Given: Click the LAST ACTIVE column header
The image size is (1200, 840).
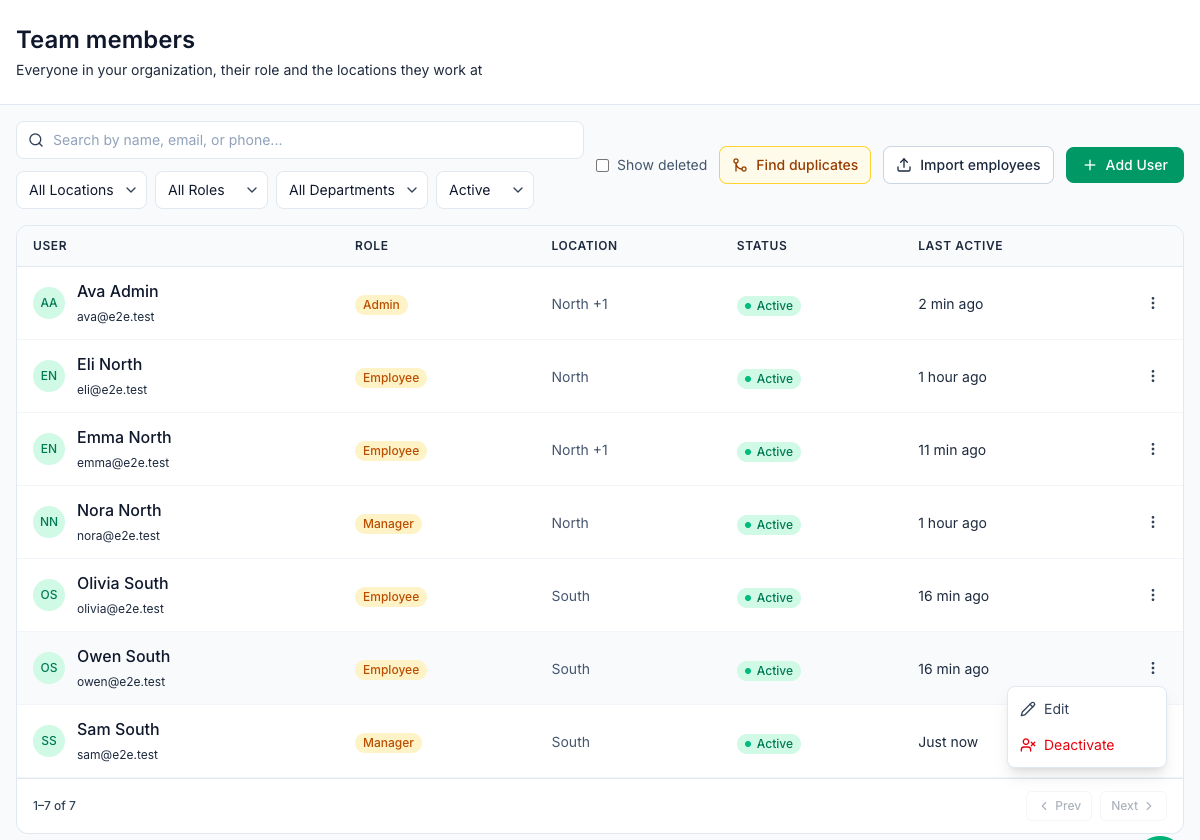Looking at the screenshot, I should click(960, 246).
